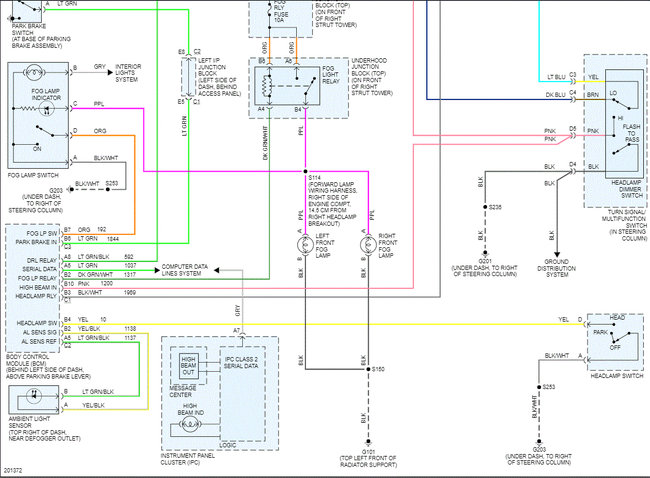This screenshot has height=478, width=650.
Task: Click the fog lamp indicator LED symbol
Action: 46,109
